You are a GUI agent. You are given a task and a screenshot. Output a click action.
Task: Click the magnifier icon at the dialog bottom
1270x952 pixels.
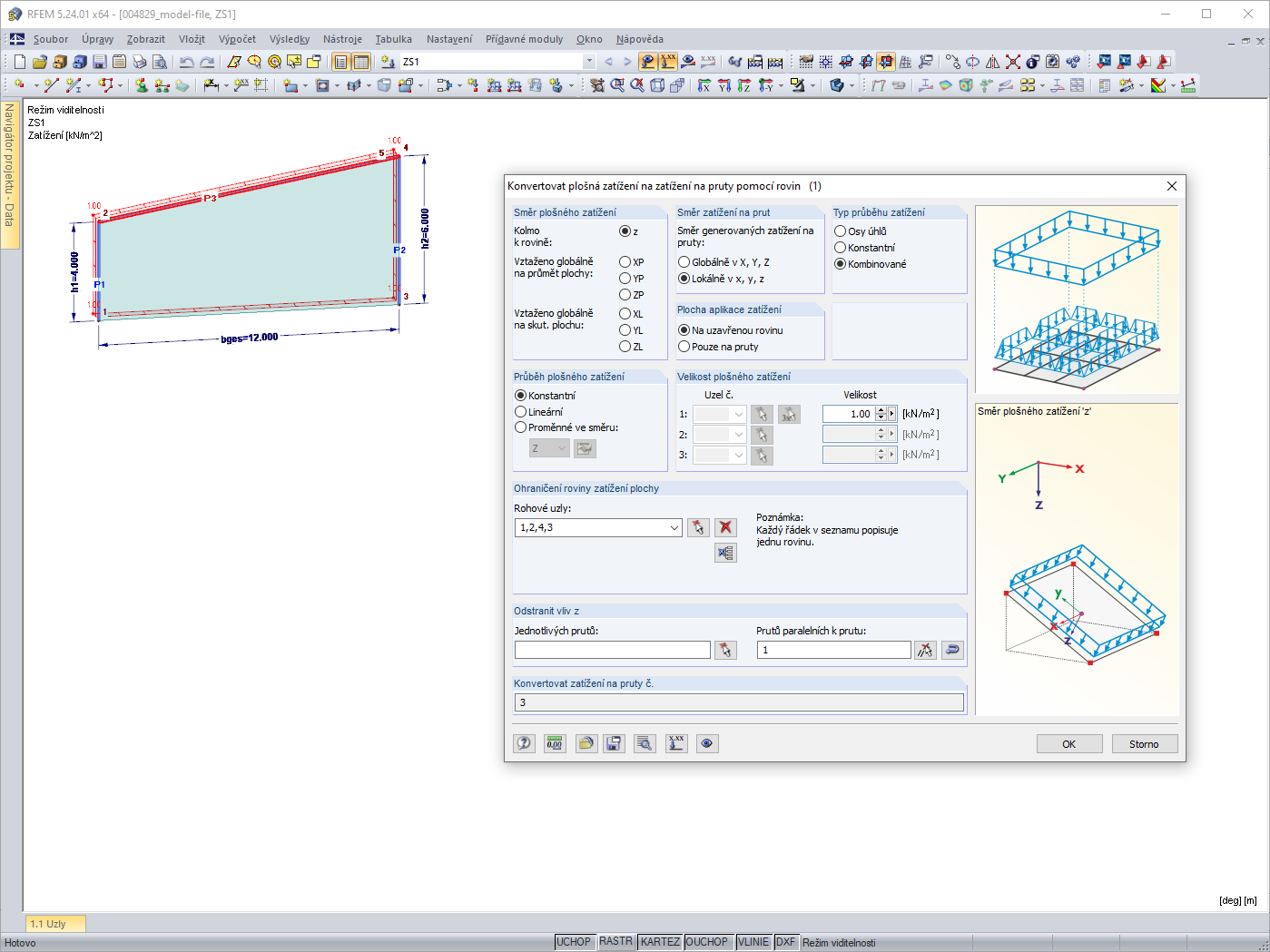[645, 743]
